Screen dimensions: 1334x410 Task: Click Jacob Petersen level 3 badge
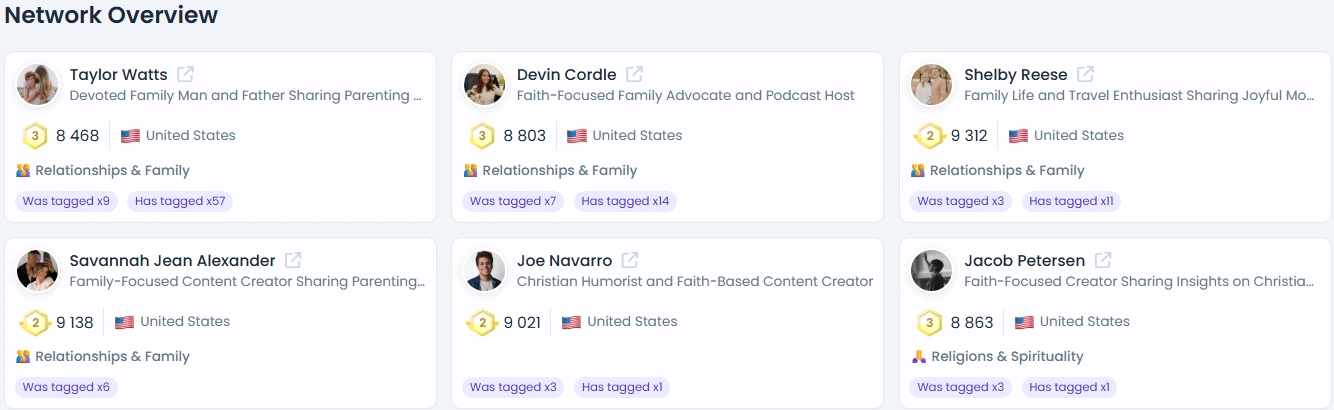click(x=929, y=322)
